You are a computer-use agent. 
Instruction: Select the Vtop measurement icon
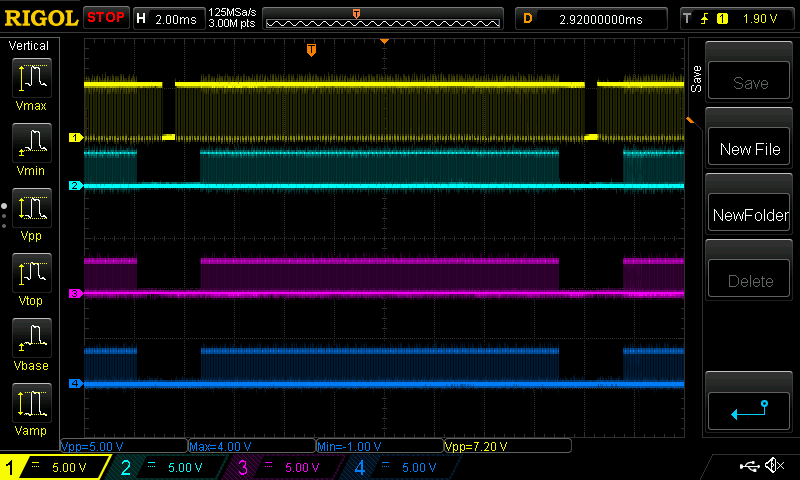point(32,272)
